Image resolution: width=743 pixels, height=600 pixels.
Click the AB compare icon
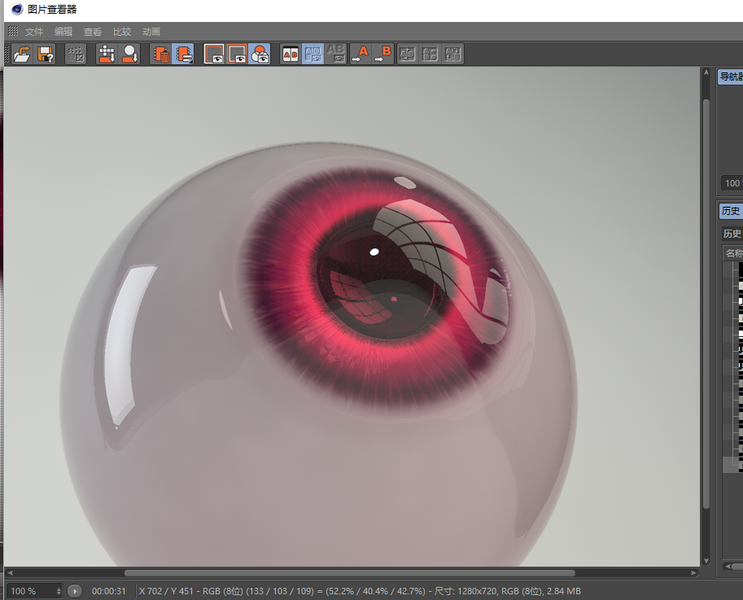click(290, 54)
